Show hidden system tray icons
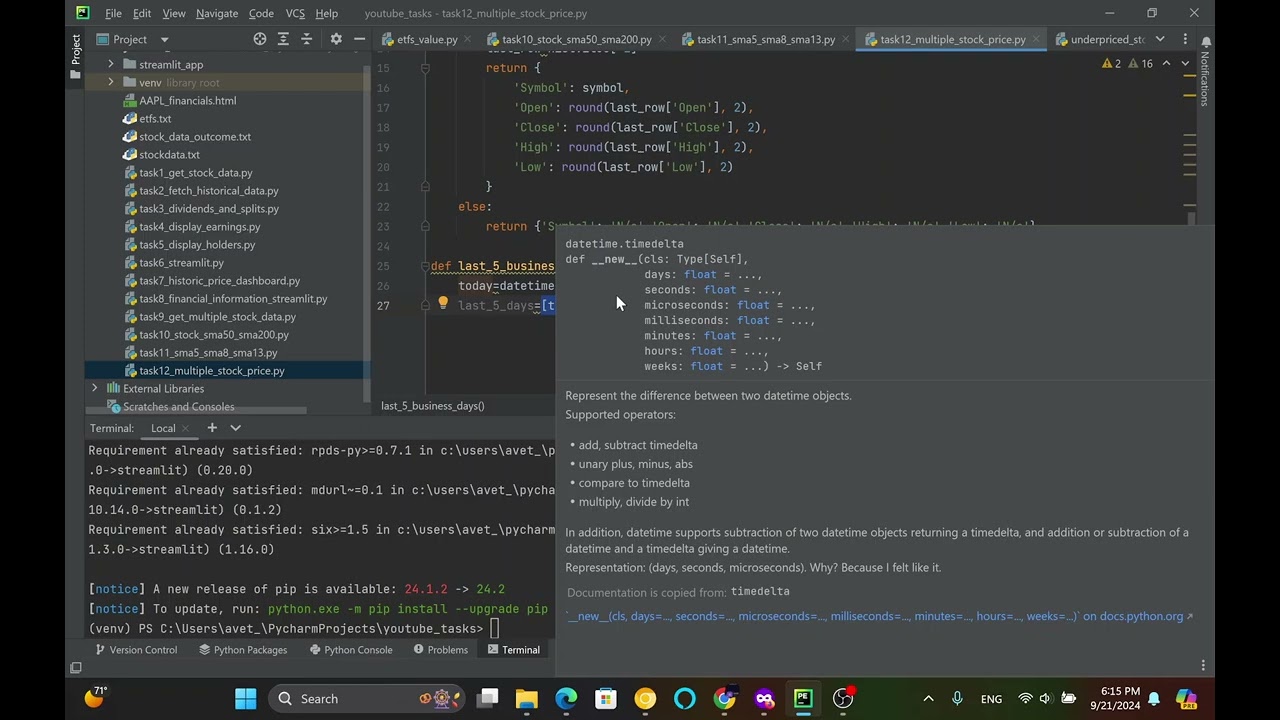The width and height of the screenshot is (1280, 720). 928,698
